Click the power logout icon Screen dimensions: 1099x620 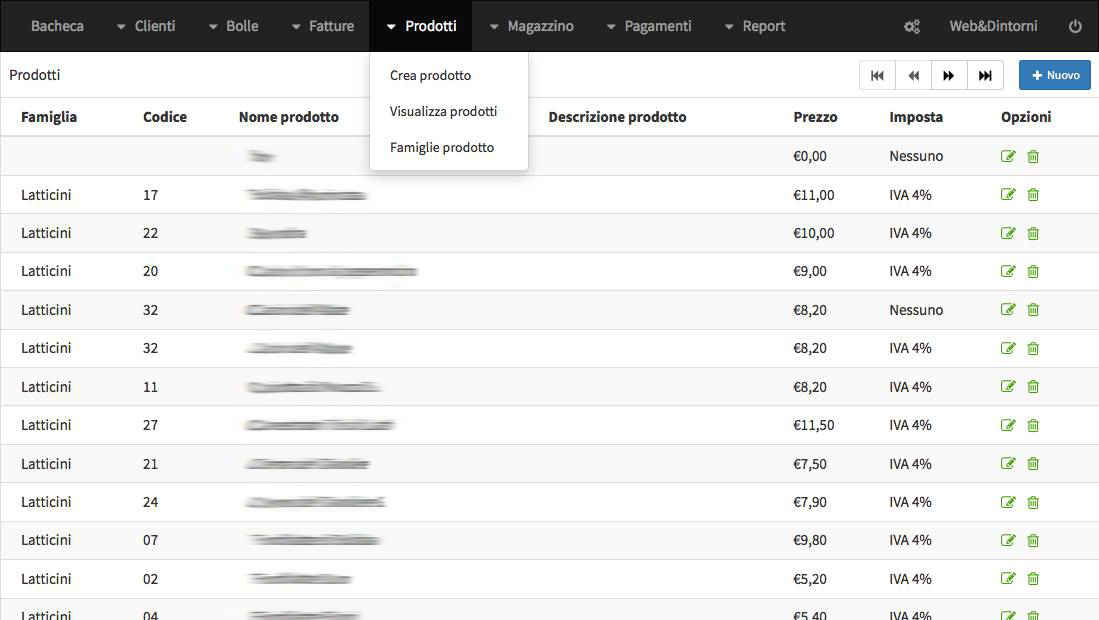(x=1074, y=27)
